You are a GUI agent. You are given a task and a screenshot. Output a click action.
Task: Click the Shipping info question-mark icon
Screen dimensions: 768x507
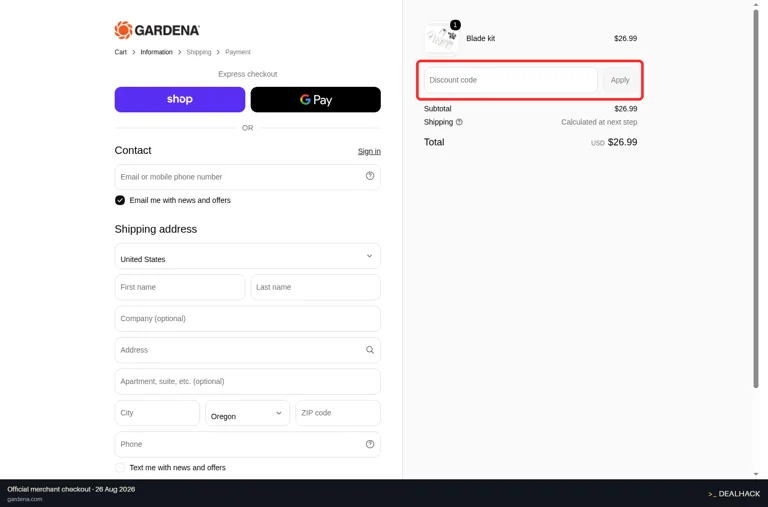(x=459, y=122)
